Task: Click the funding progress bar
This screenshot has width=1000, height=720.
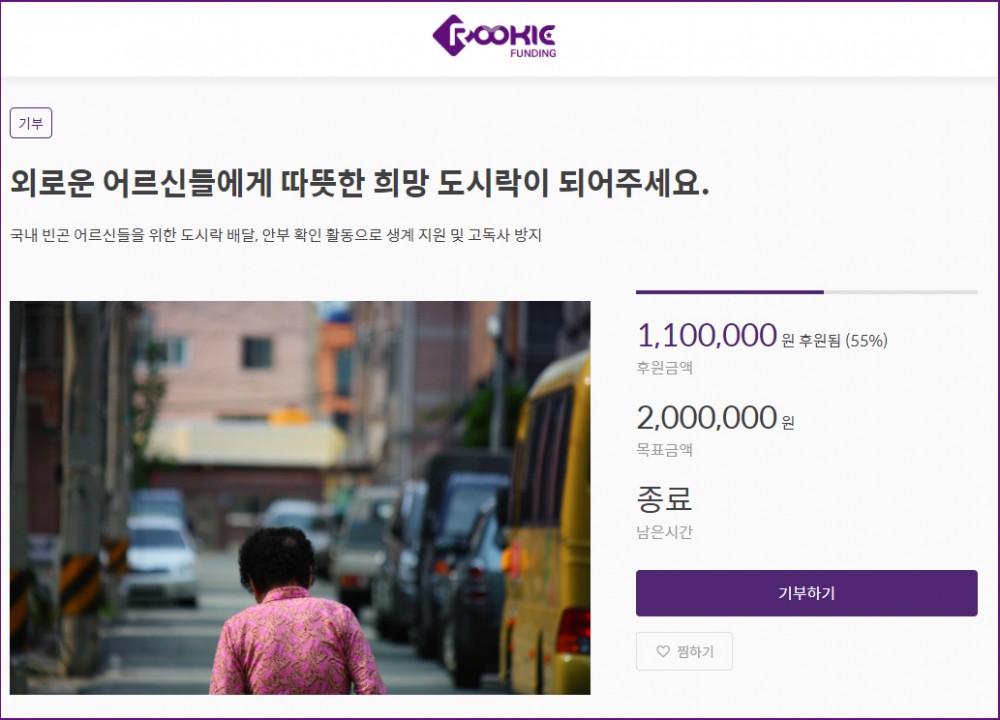Action: 806,292
